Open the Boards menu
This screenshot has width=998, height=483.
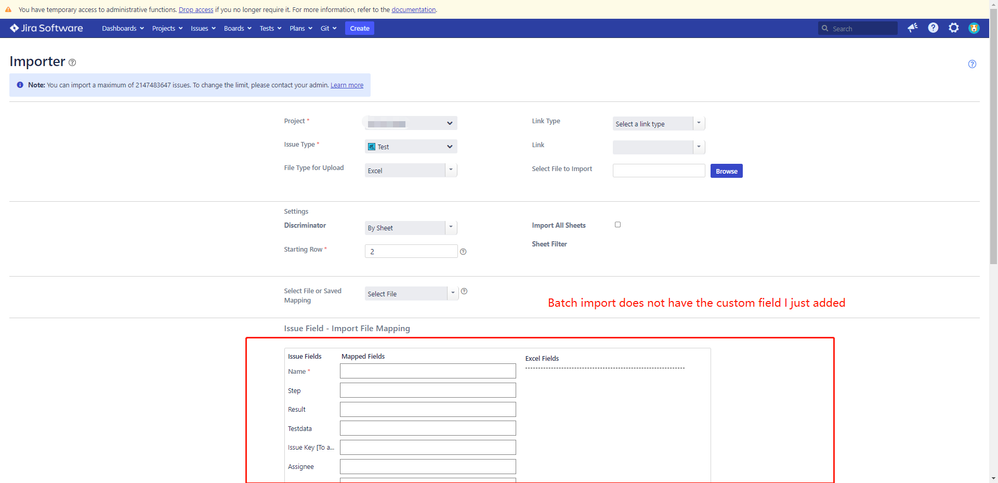click(237, 28)
